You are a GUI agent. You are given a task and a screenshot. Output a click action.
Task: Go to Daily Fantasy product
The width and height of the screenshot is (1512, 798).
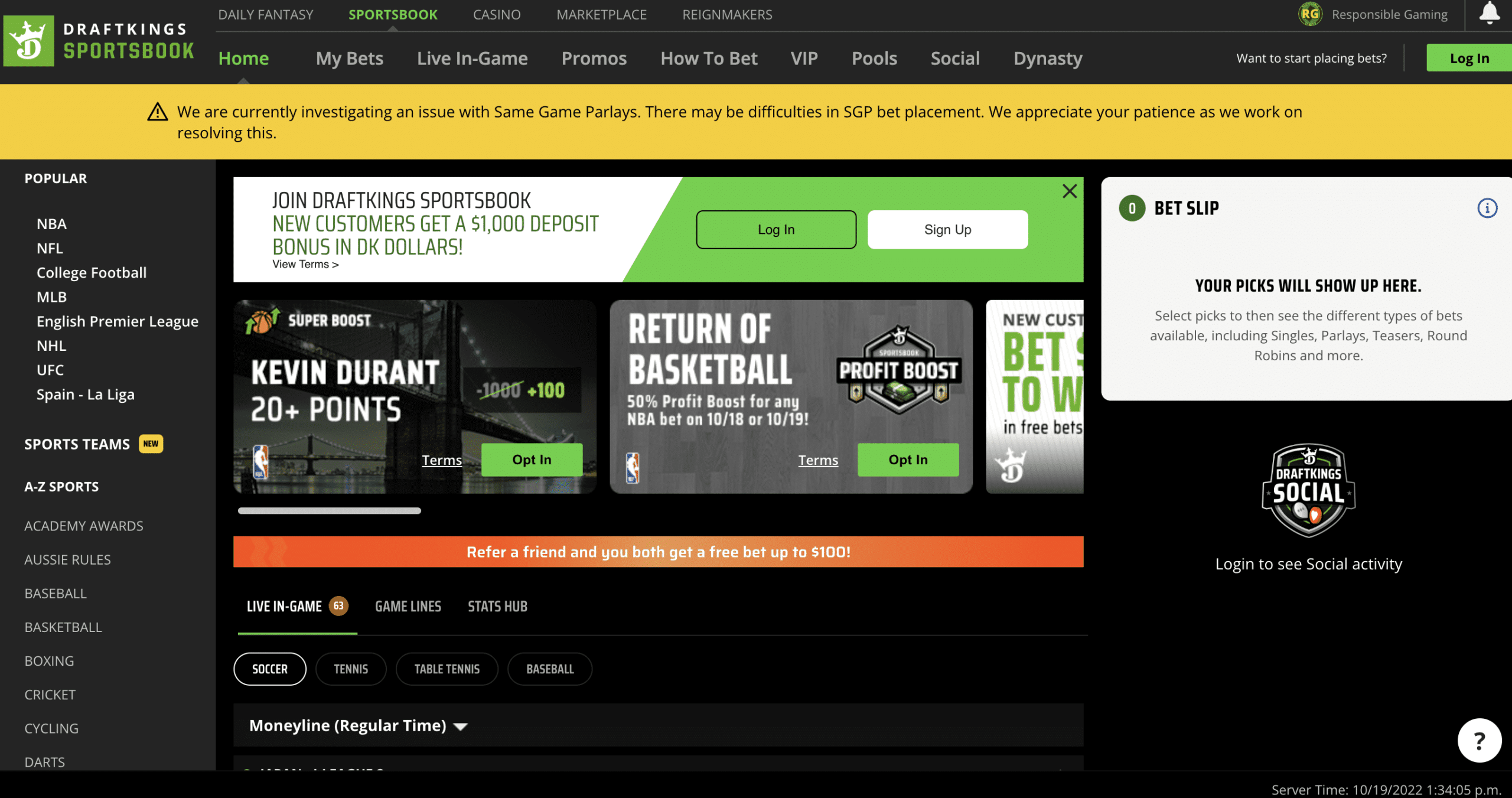coord(266,14)
